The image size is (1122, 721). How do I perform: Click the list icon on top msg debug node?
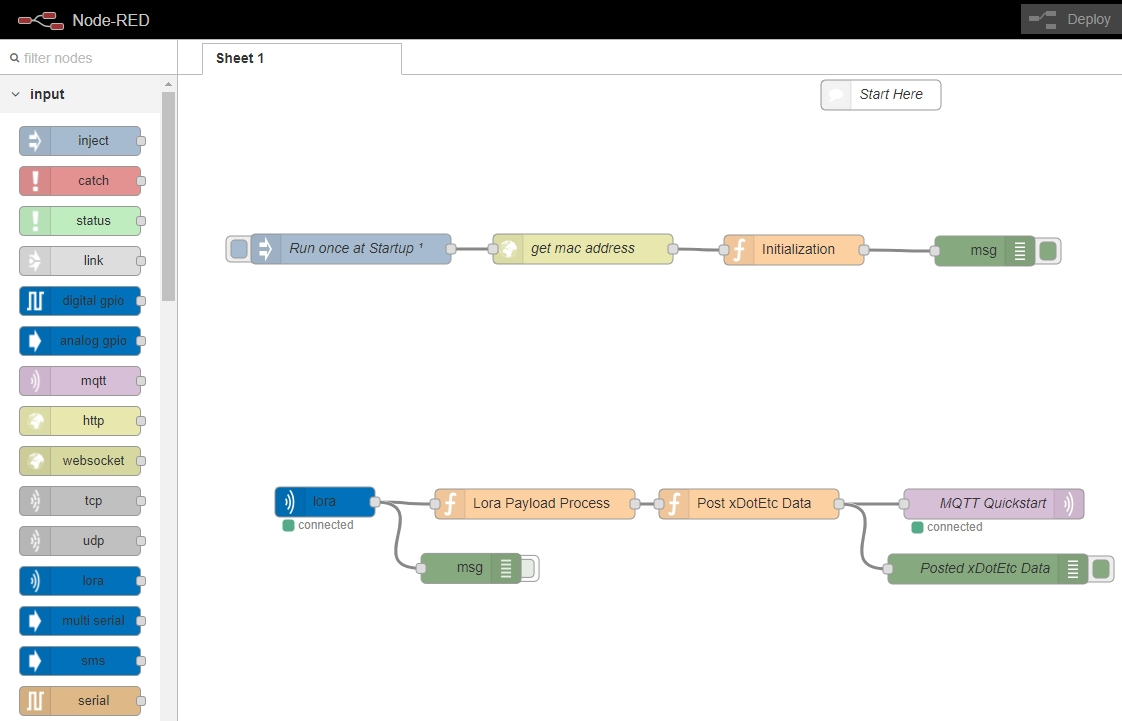point(1020,251)
